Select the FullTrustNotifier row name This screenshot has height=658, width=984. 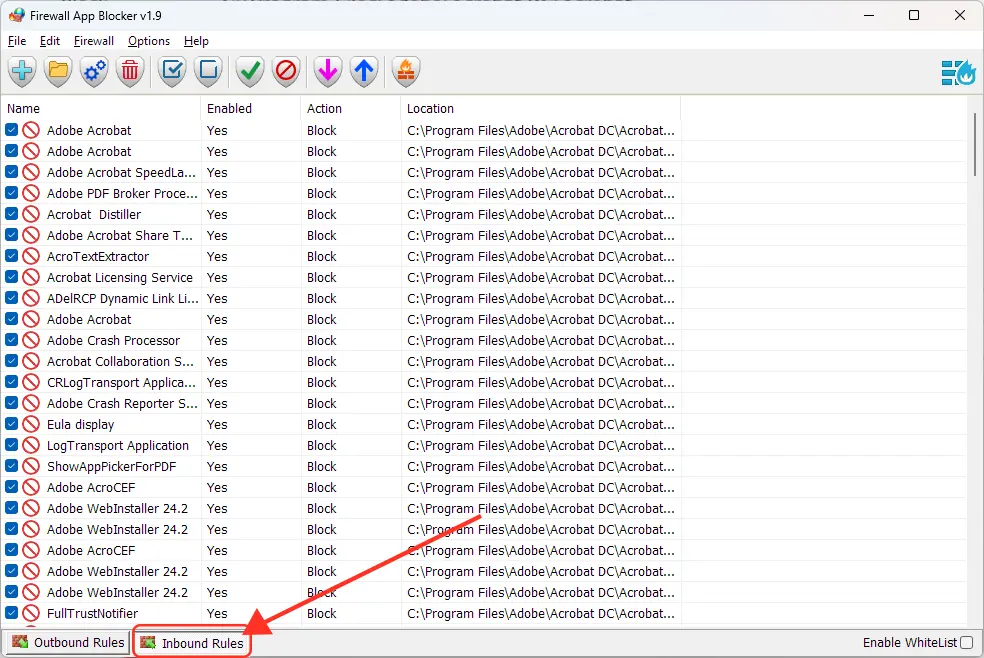(92, 613)
